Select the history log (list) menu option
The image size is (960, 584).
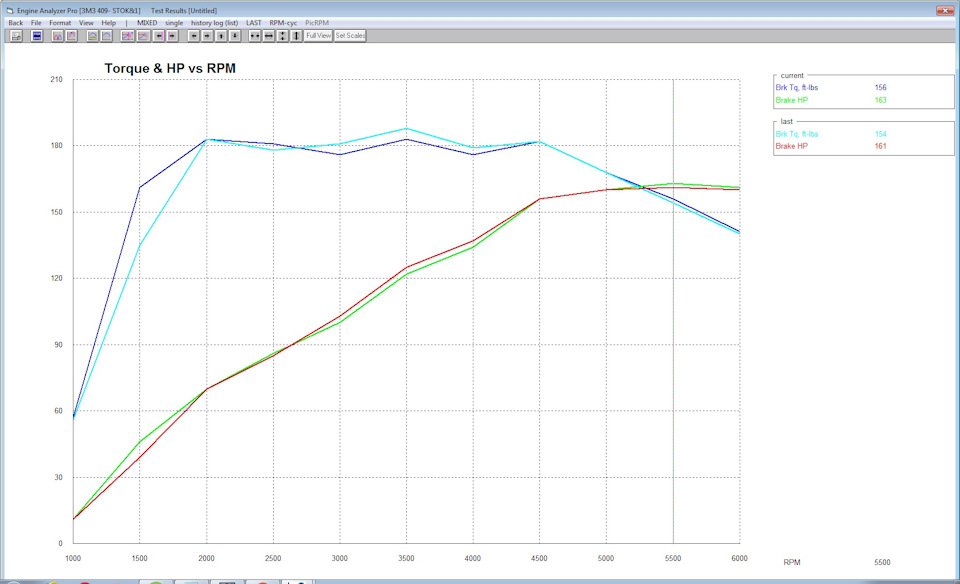pos(214,22)
